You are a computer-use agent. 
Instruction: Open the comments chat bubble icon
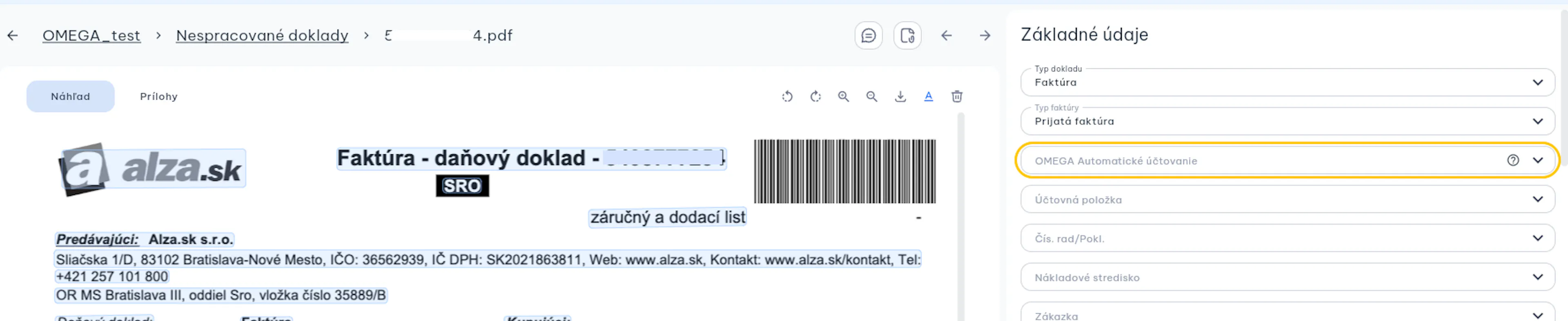869,35
